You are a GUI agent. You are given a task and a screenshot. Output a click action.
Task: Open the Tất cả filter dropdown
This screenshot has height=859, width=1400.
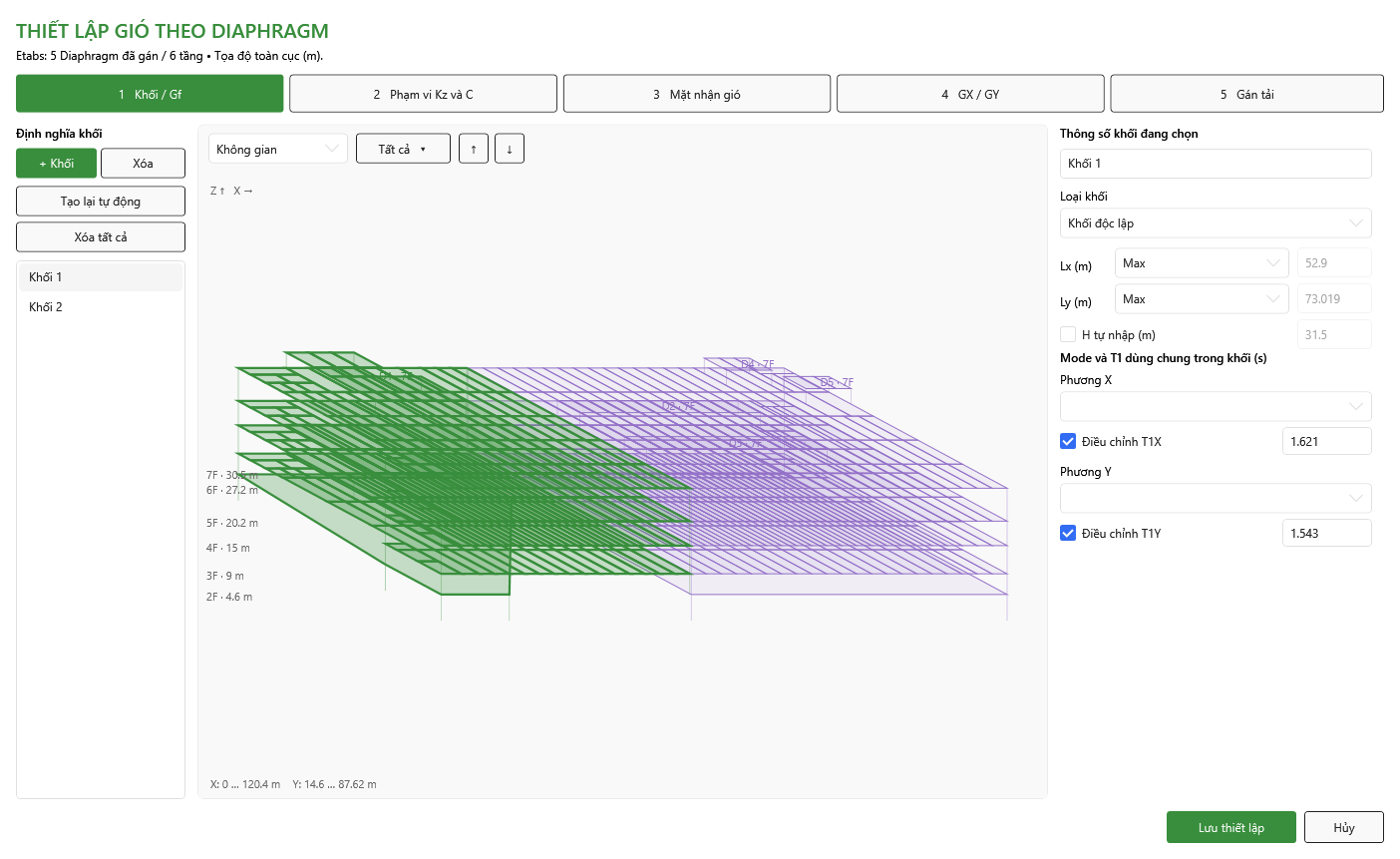(x=403, y=149)
